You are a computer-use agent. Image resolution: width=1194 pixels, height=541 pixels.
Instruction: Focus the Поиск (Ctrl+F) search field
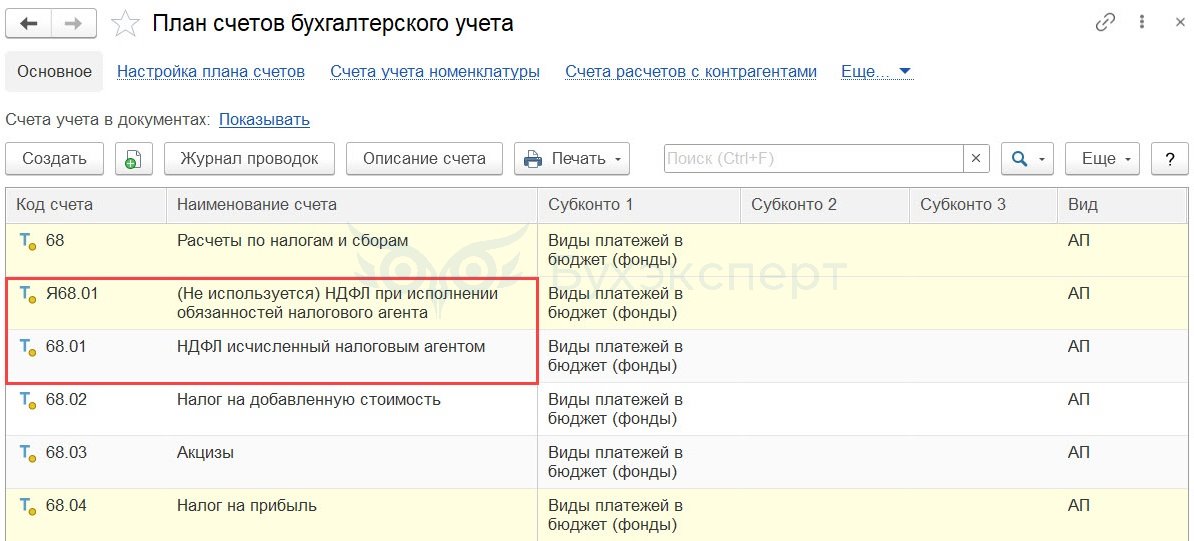pyautogui.click(x=813, y=158)
